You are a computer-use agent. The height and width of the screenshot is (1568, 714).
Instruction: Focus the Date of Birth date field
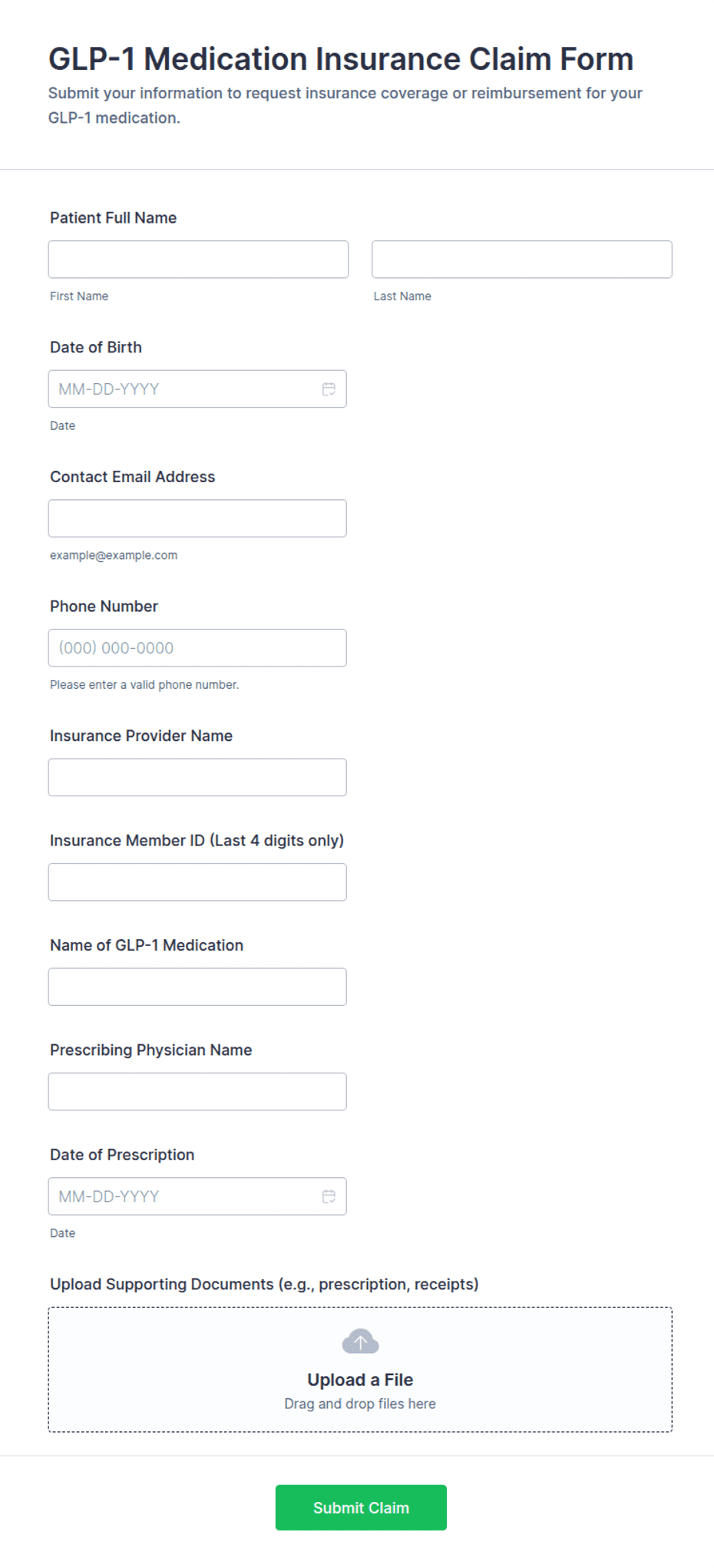(x=184, y=389)
